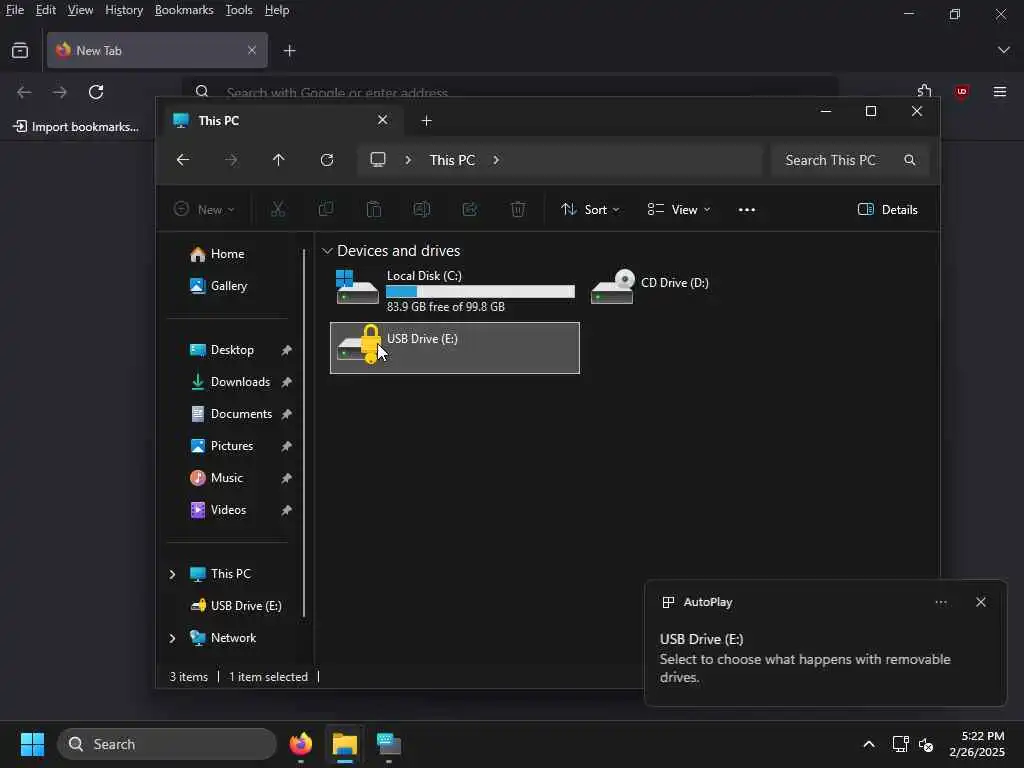Open Firefox list all tabs chevron
This screenshot has width=1024, height=768.
pos(1004,50)
